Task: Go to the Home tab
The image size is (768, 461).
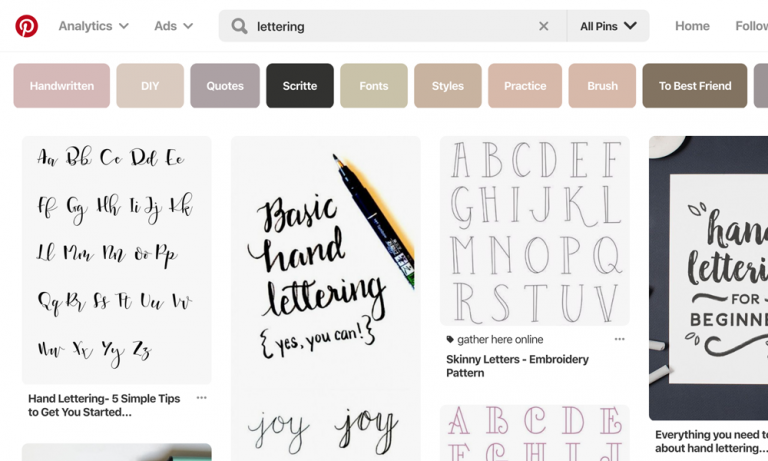Action: point(692,26)
